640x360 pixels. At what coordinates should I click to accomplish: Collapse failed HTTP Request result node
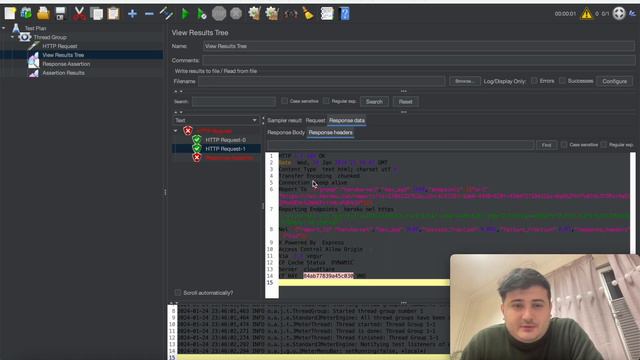[x=176, y=131]
